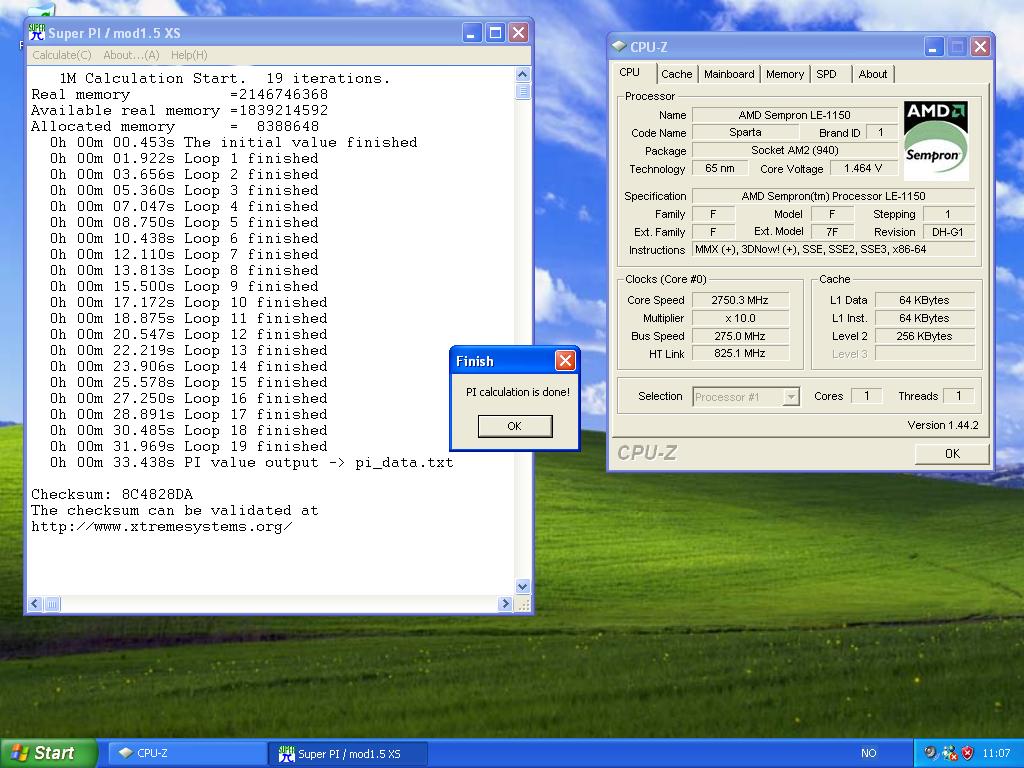This screenshot has width=1024, height=768.
Task: Click the taskbar clock showing 11:07
Action: click(996, 753)
